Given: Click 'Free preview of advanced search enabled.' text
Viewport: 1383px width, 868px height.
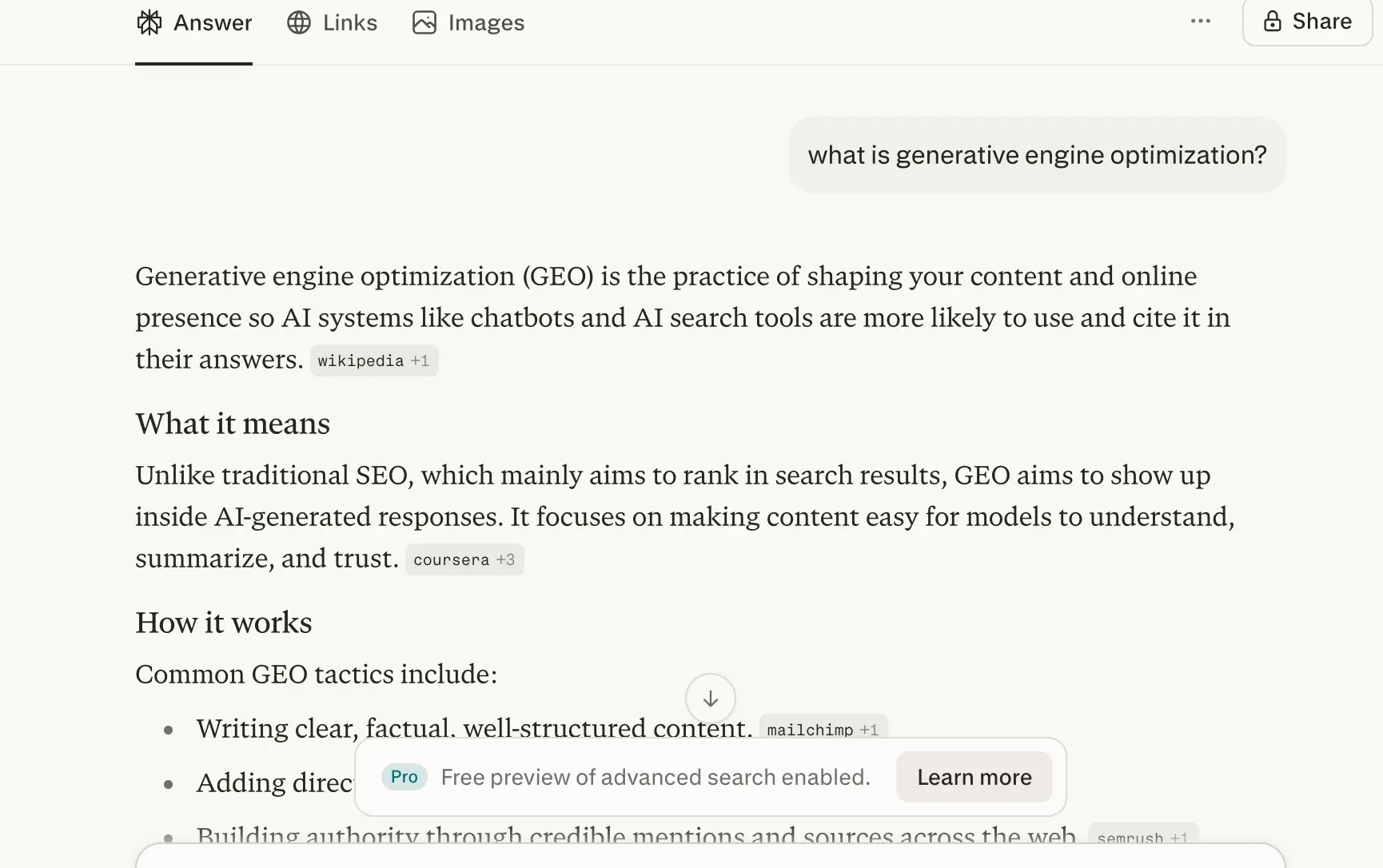Looking at the screenshot, I should pos(656,777).
